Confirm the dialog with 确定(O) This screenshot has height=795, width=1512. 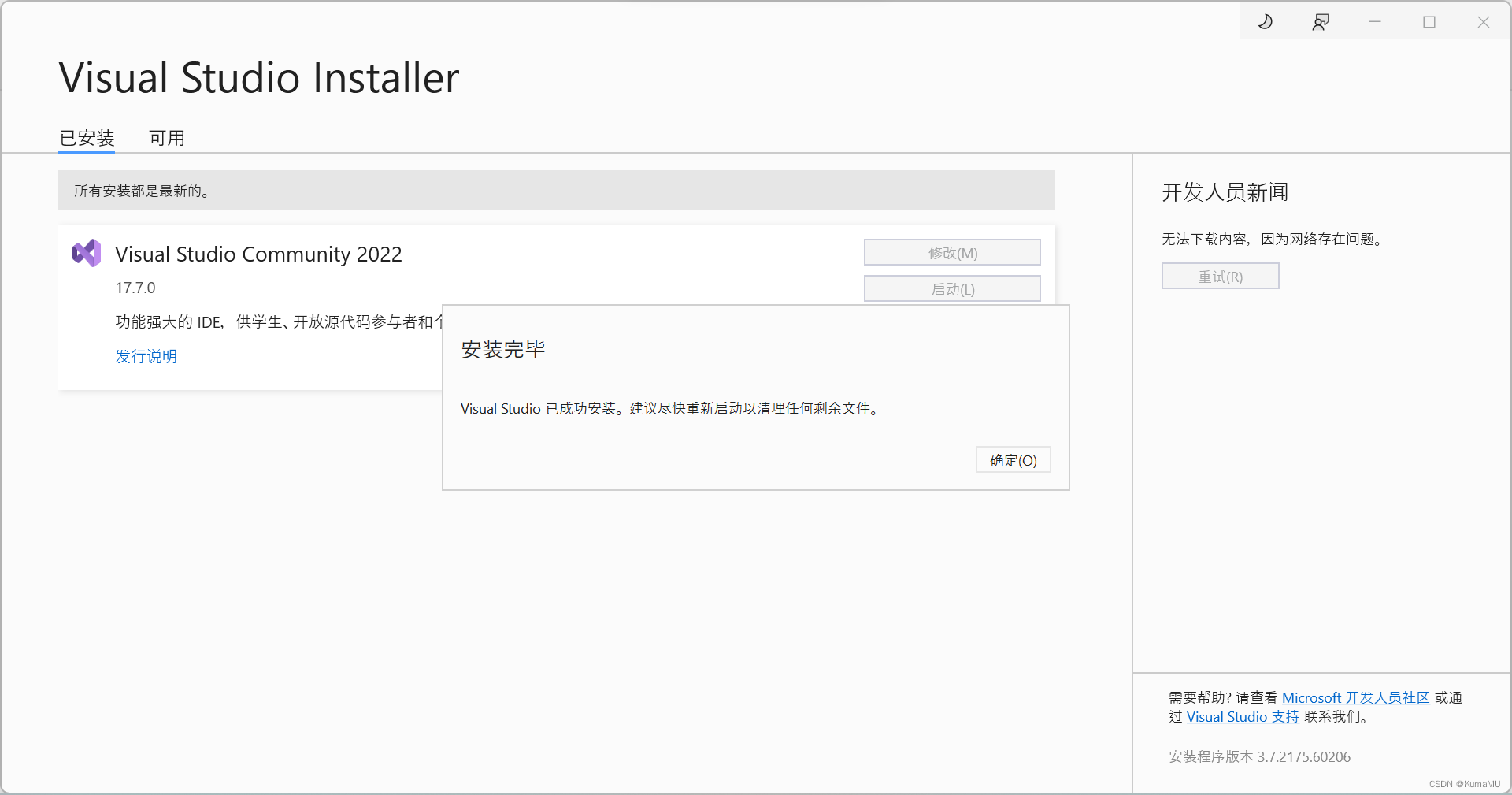(x=1014, y=460)
